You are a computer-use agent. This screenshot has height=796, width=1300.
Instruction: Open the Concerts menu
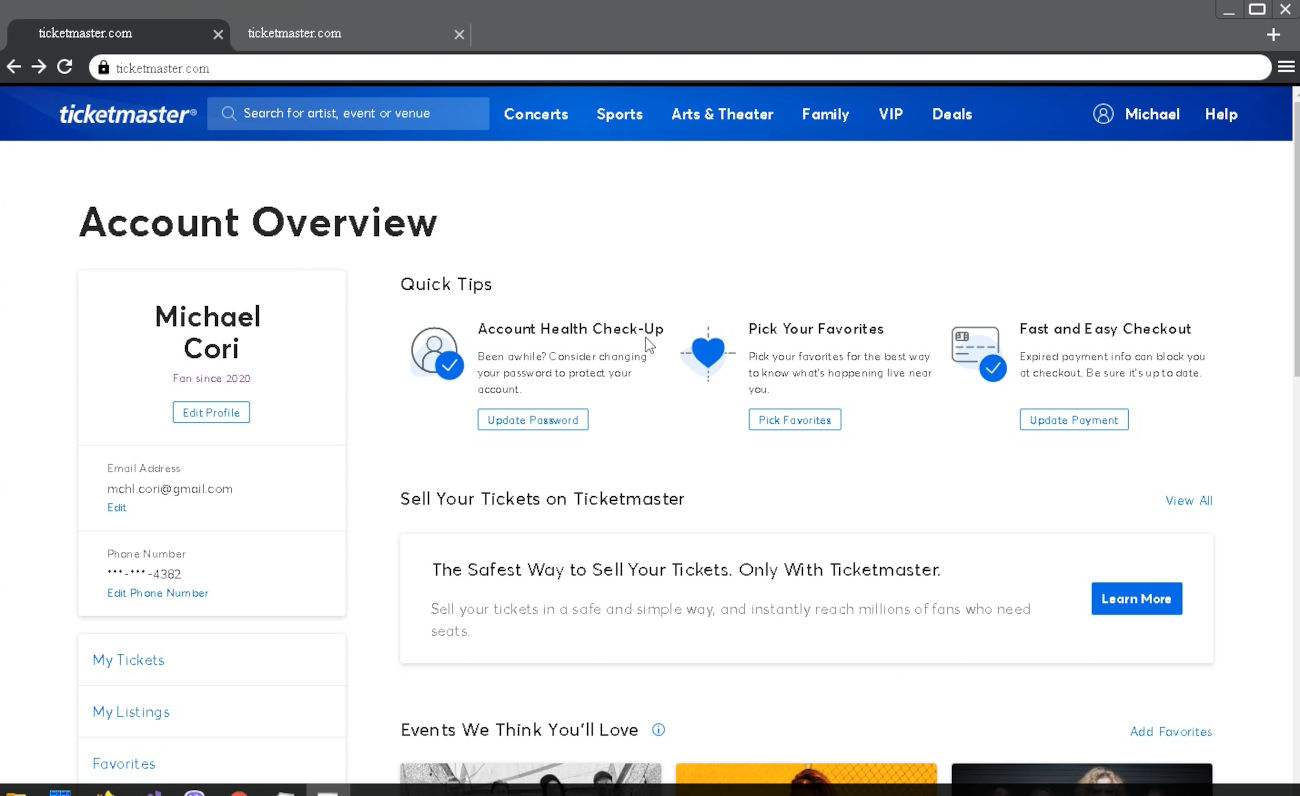click(536, 114)
